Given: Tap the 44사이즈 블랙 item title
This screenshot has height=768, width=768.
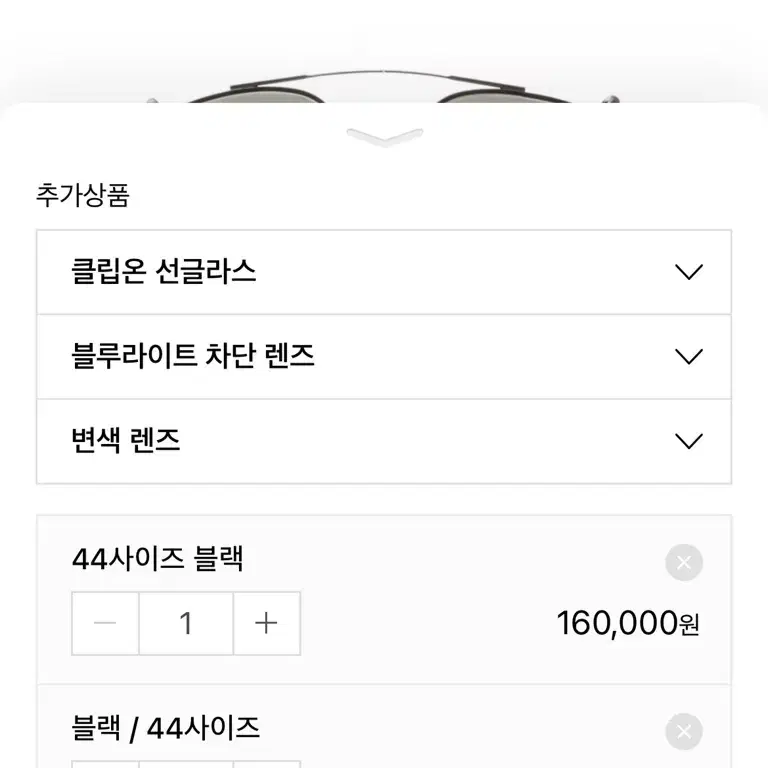Looking at the screenshot, I should coord(157,558).
